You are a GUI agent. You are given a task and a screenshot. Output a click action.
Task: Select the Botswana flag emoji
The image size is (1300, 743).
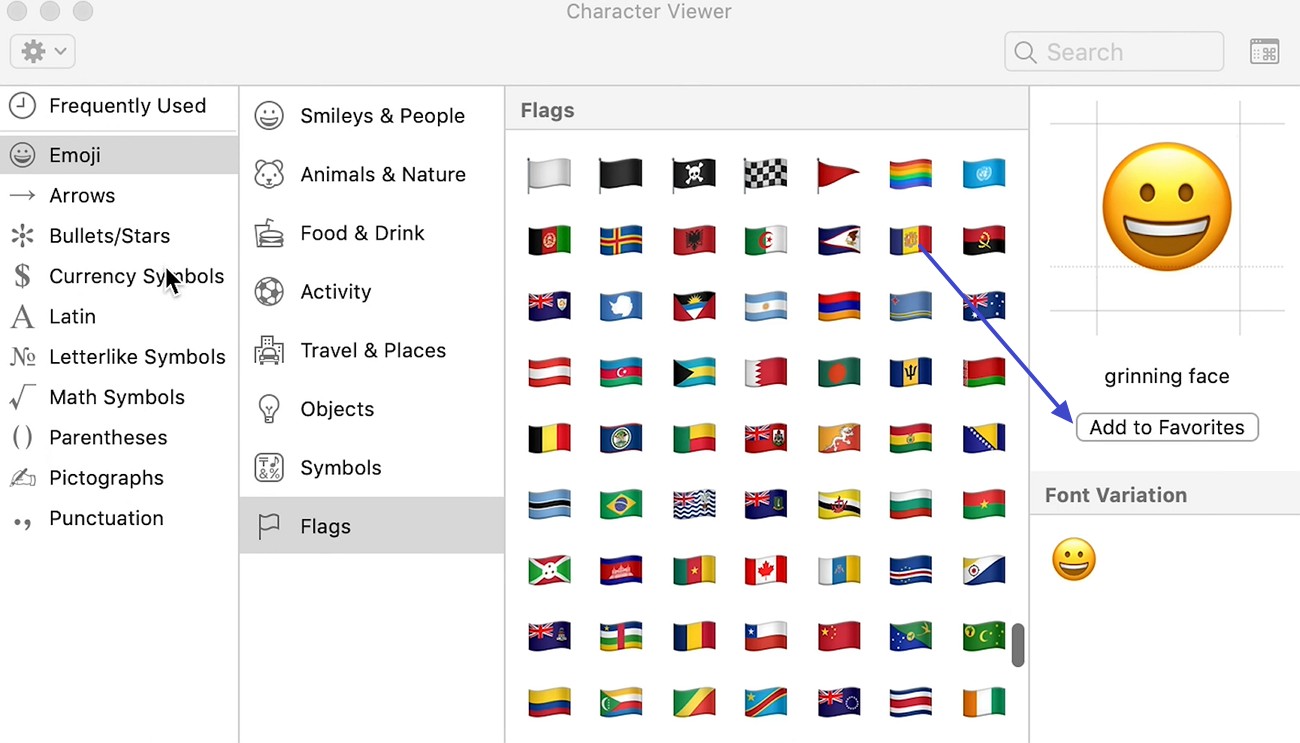tap(549, 504)
